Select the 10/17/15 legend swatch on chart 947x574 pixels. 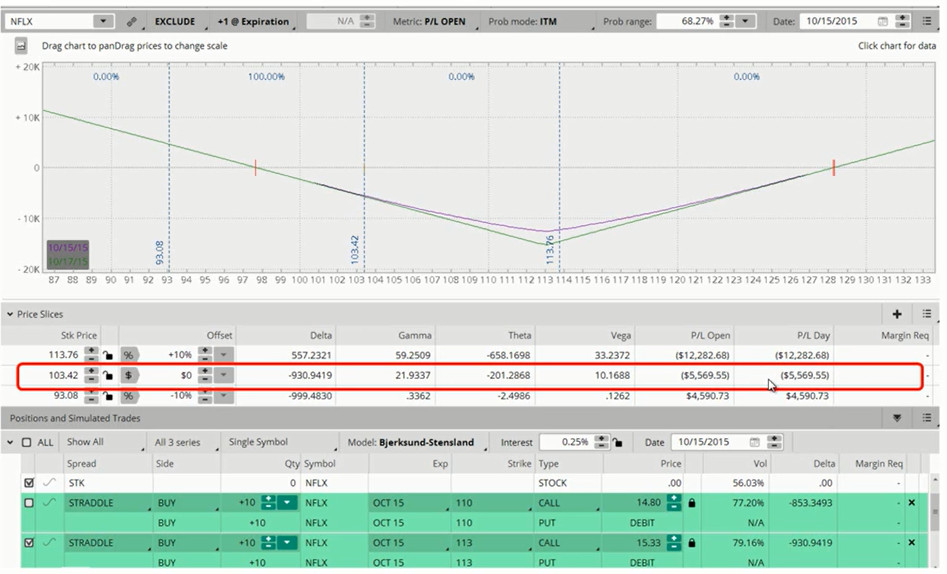click(68, 262)
